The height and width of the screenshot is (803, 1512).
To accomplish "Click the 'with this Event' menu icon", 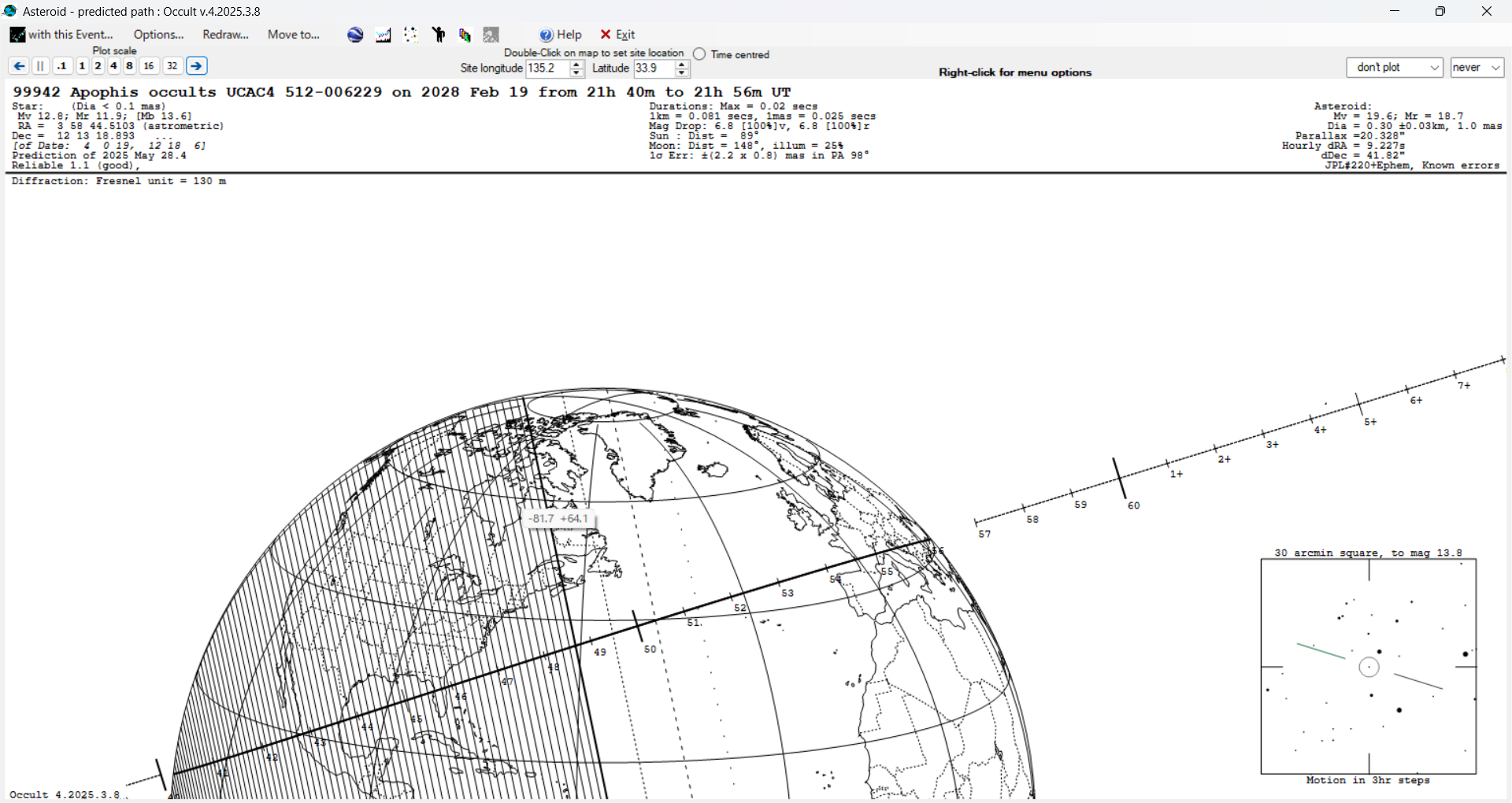I will click(x=17, y=35).
